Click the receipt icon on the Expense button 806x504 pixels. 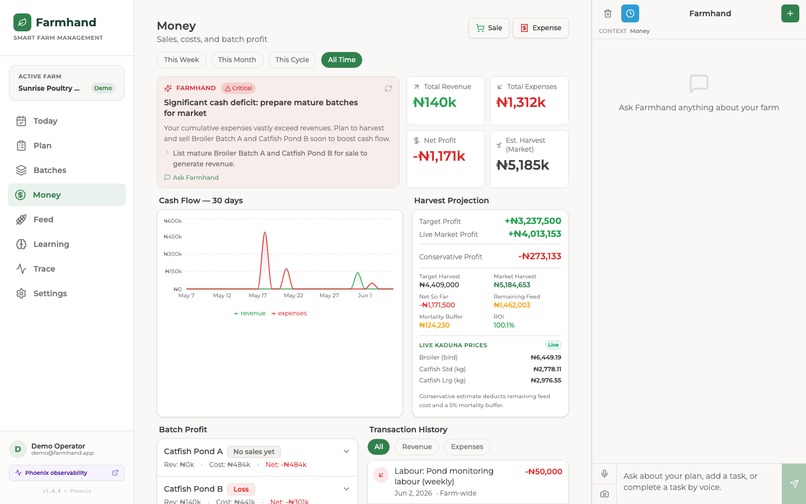(524, 28)
